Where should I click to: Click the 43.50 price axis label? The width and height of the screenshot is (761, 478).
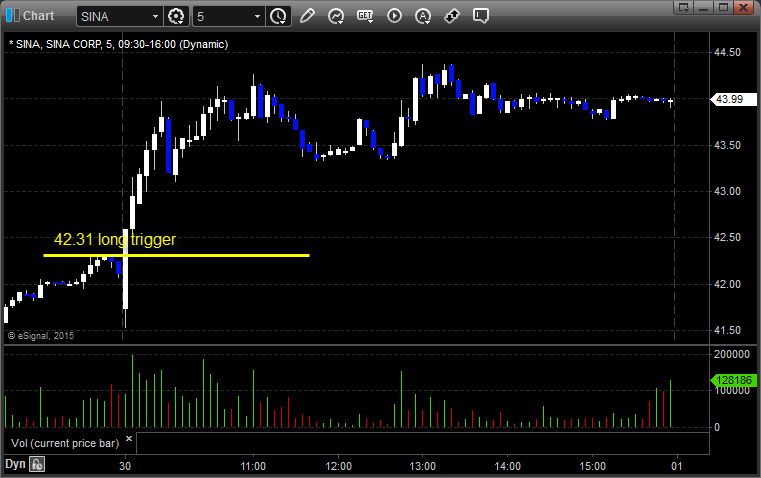(x=728, y=145)
